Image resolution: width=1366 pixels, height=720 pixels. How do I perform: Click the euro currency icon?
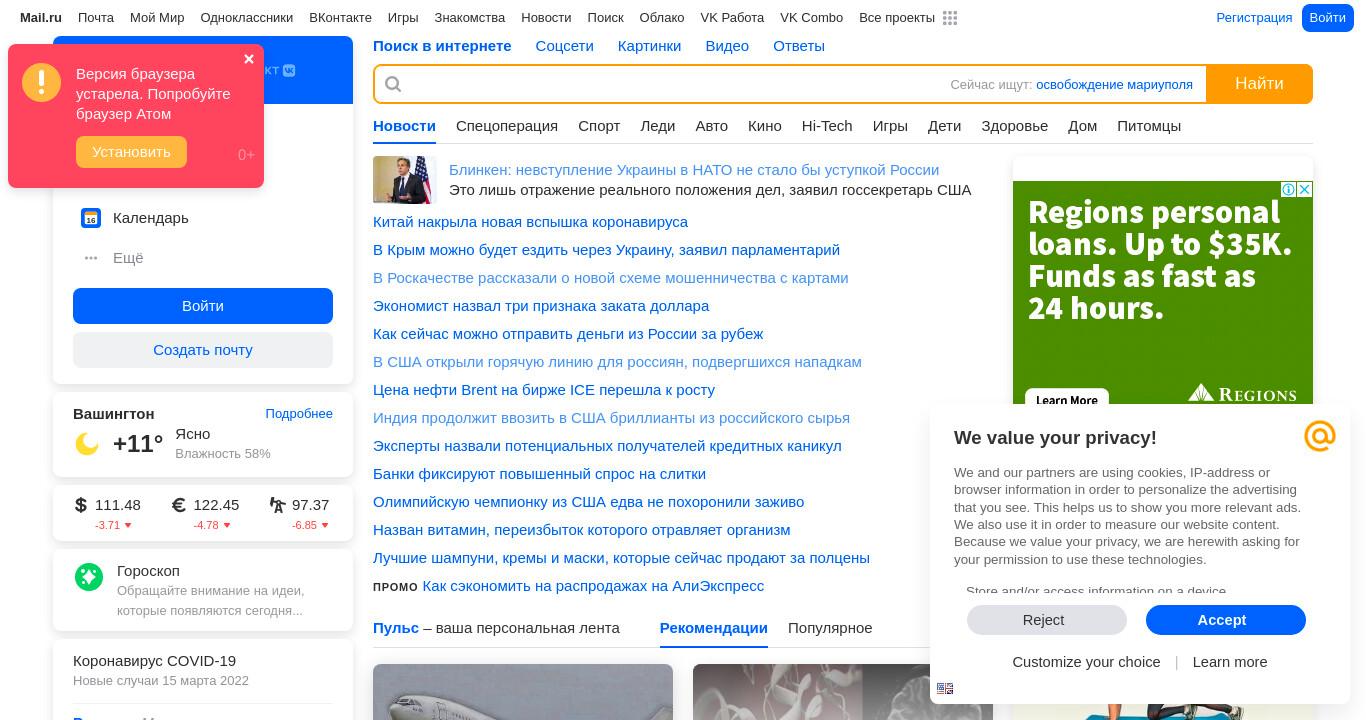pos(179,505)
